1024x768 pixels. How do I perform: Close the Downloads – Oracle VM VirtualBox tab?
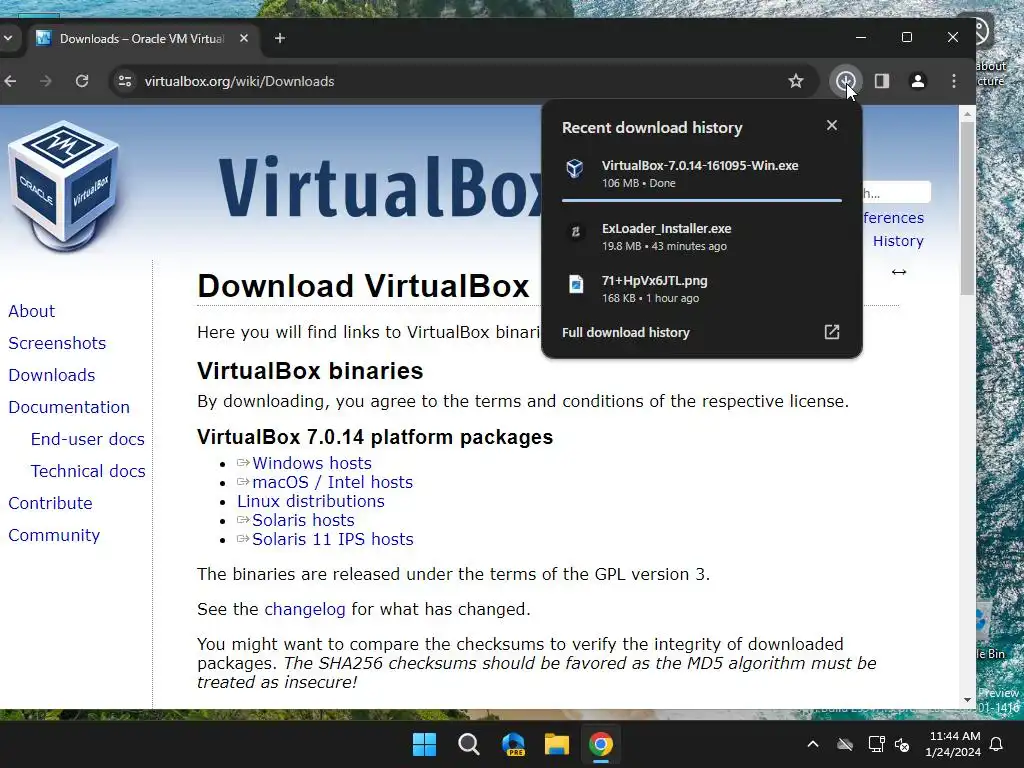tap(244, 39)
